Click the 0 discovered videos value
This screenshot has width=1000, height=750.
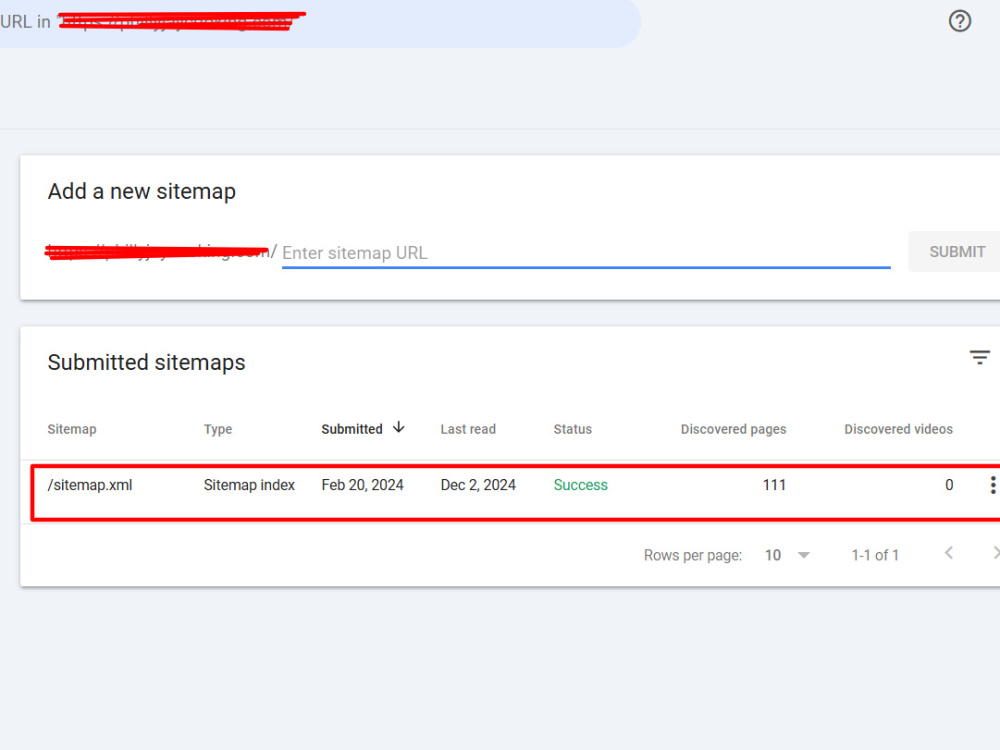coord(949,485)
